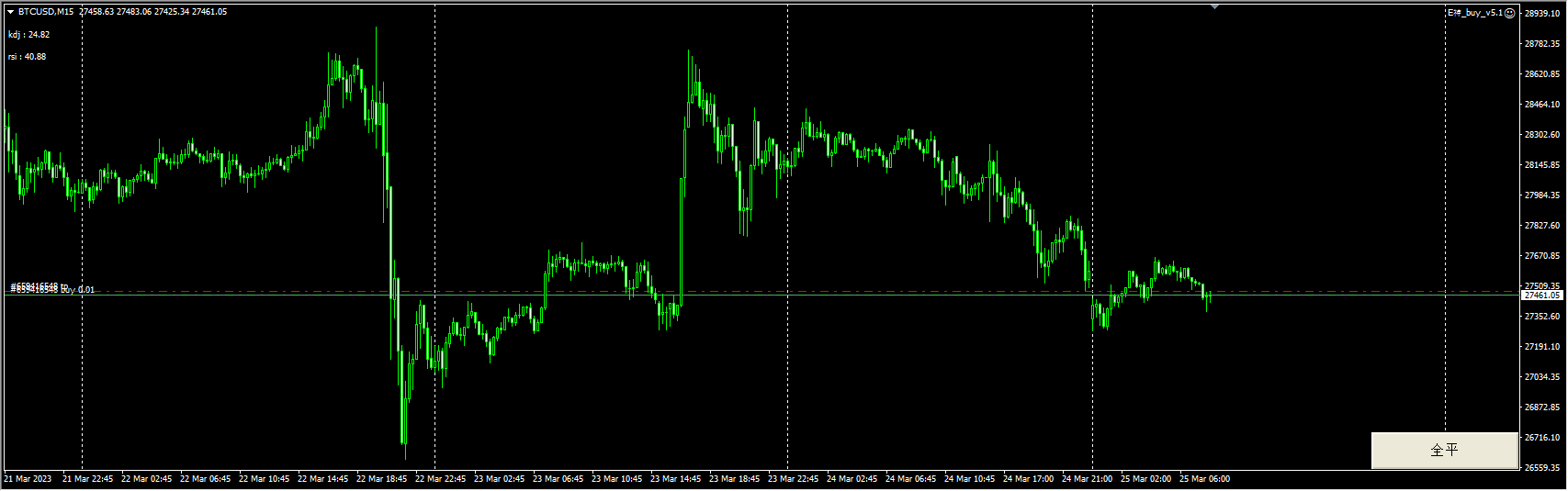This screenshot has width=1568, height=491.
Task: Click the "23 Mar 02:45" time axis label
Action: click(500, 479)
